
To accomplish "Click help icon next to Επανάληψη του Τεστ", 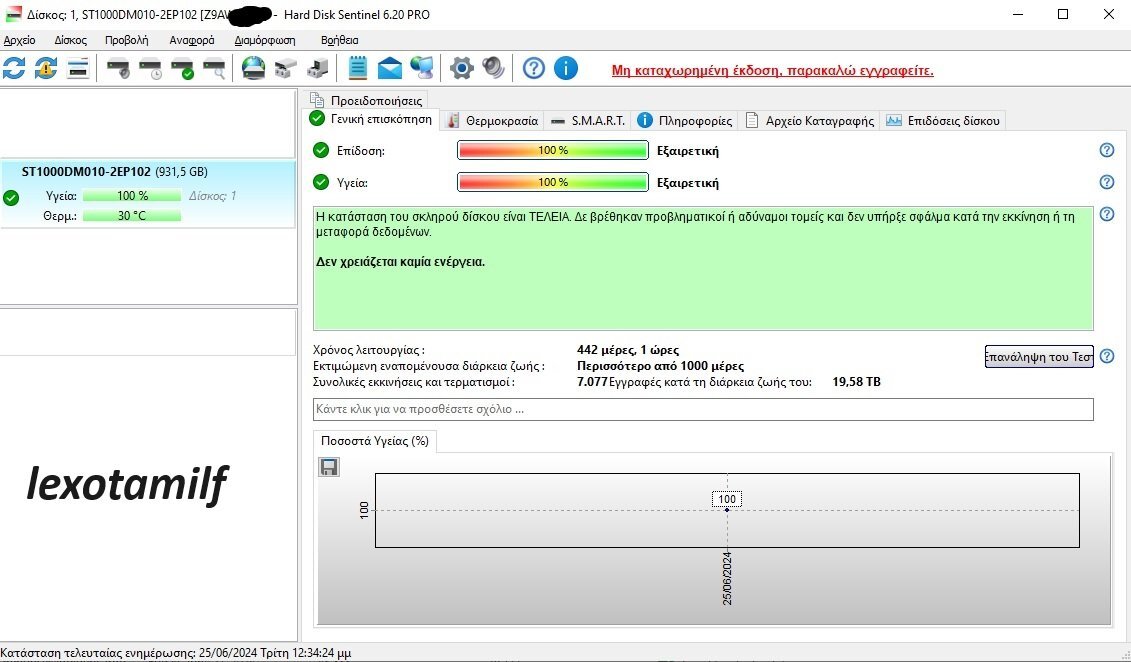I will point(1106,356).
